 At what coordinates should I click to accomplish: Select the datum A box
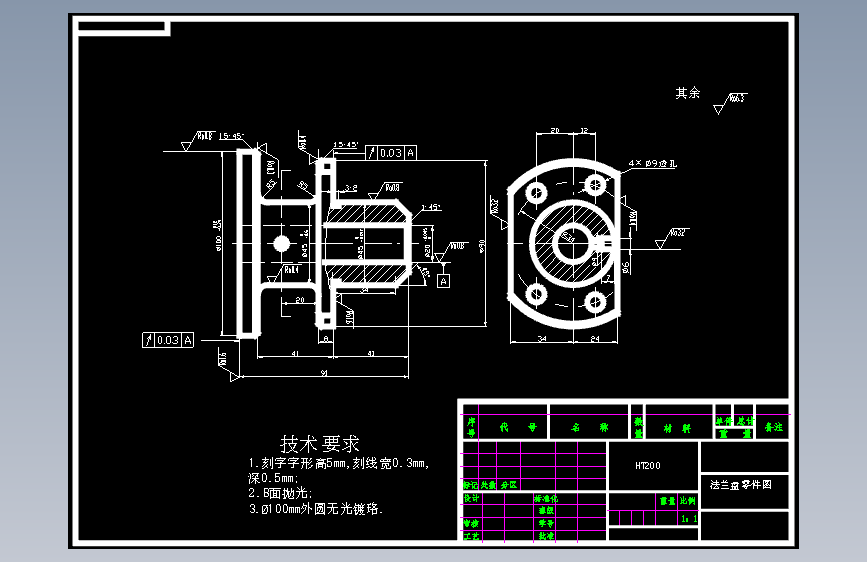point(443,281)
